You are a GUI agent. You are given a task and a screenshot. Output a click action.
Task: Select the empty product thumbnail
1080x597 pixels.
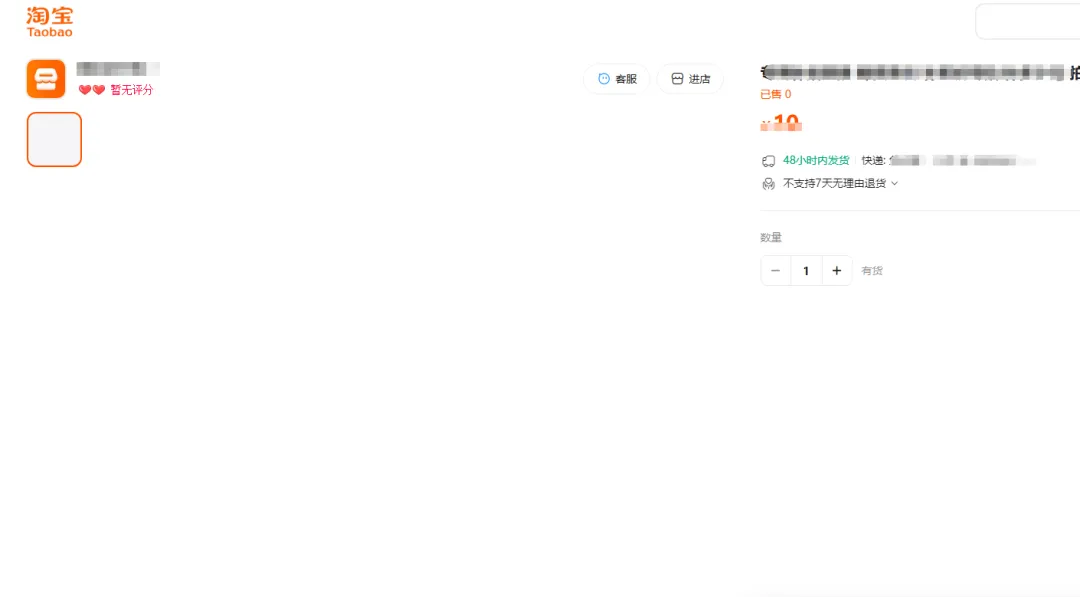click(x=54, y=139)
